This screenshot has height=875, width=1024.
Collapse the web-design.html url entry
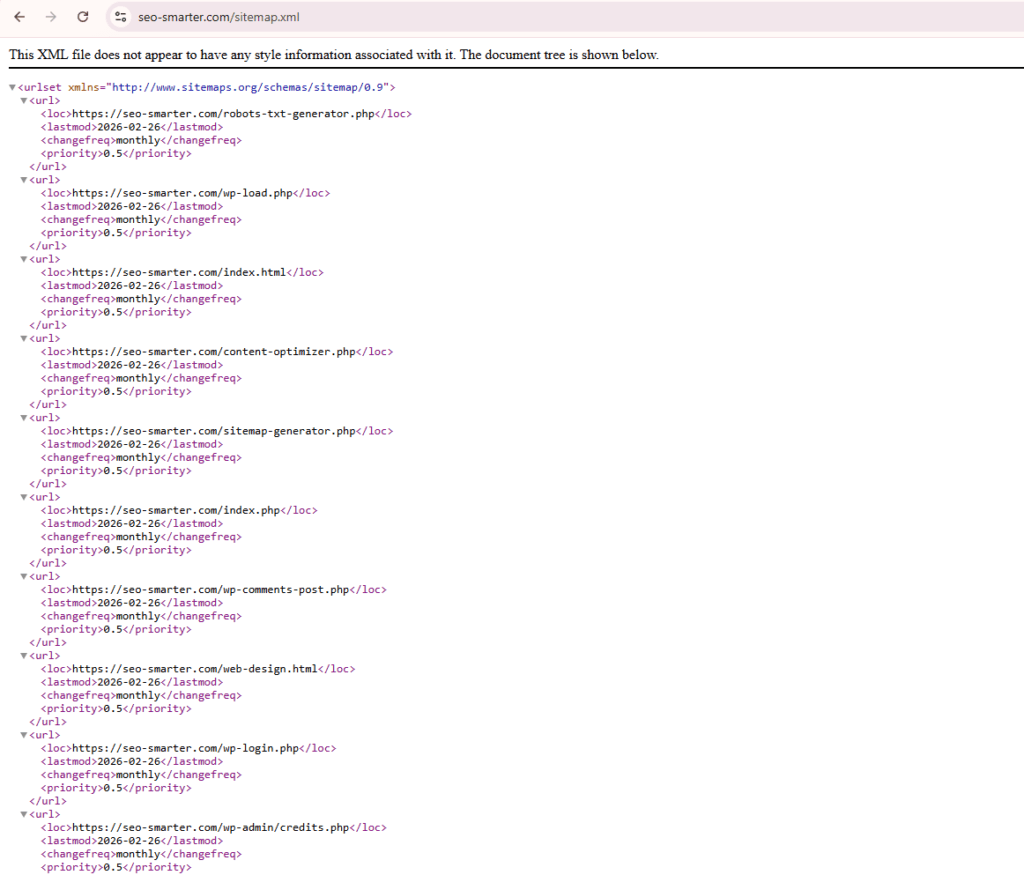[x=24, y=656]
